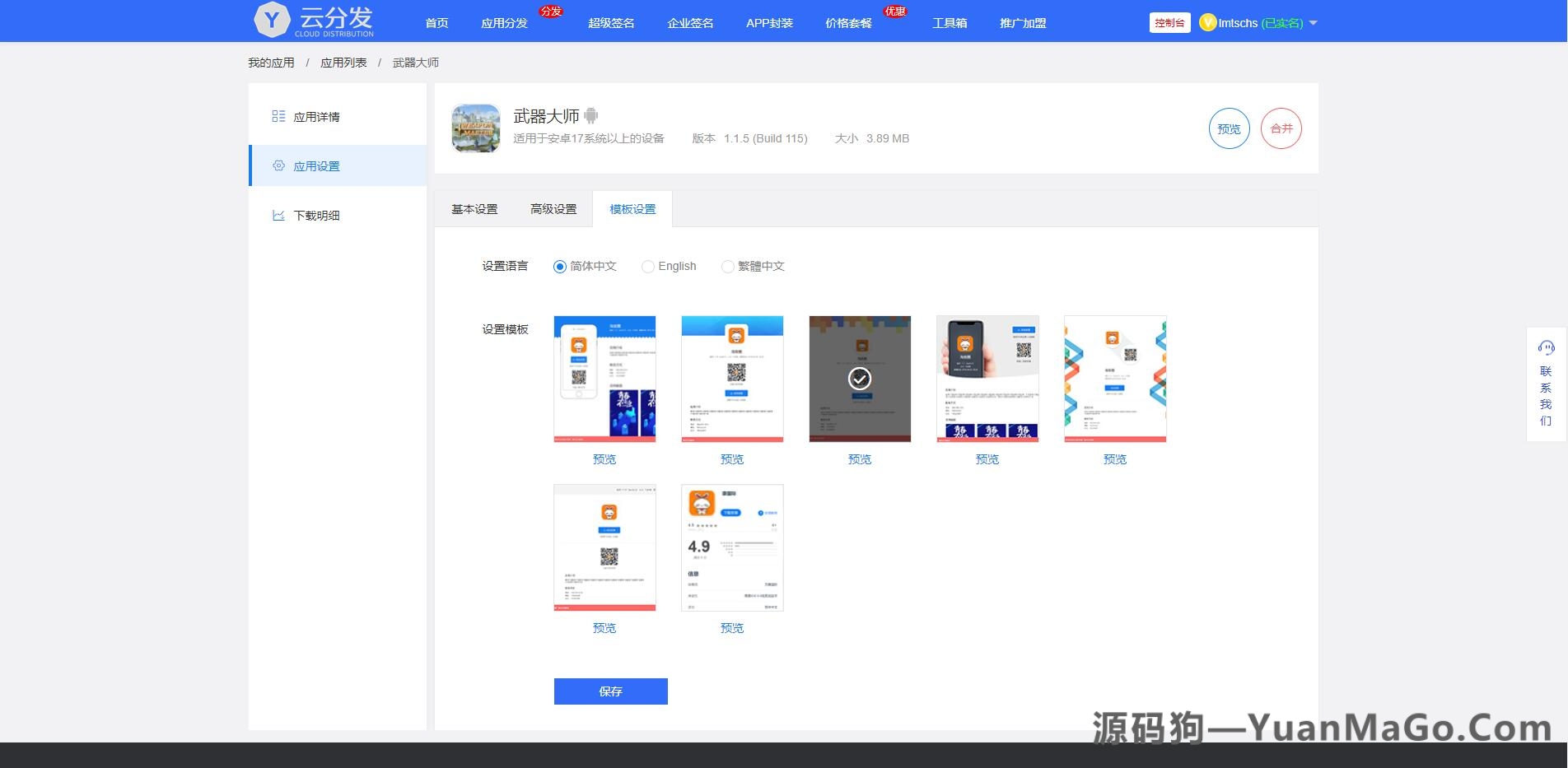
Task: Click the round 预览 button in the app header
Action: [1229, 128]
